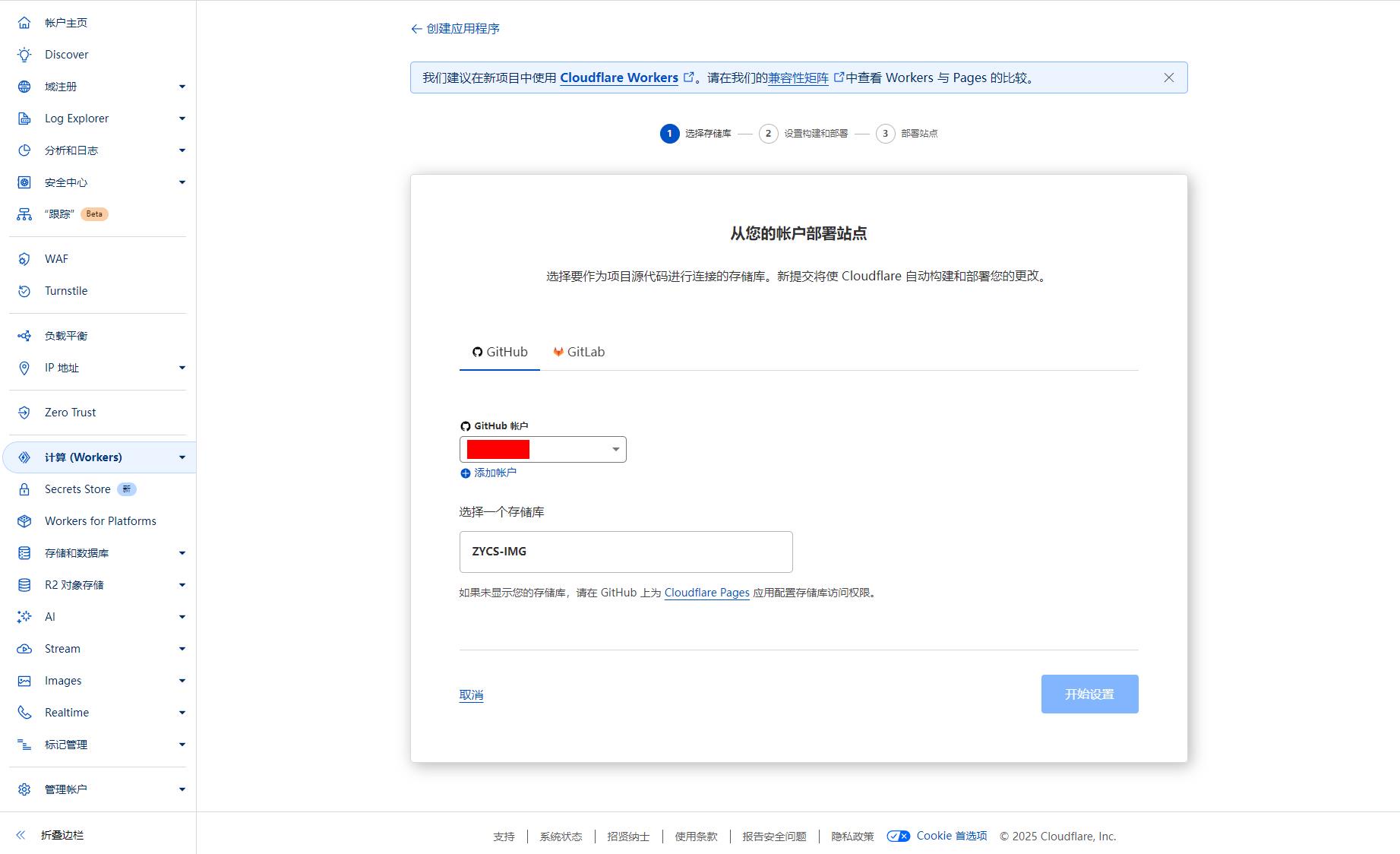Click the WAF shield icon
Viewport: 1400px width, 854px height.
24,259
